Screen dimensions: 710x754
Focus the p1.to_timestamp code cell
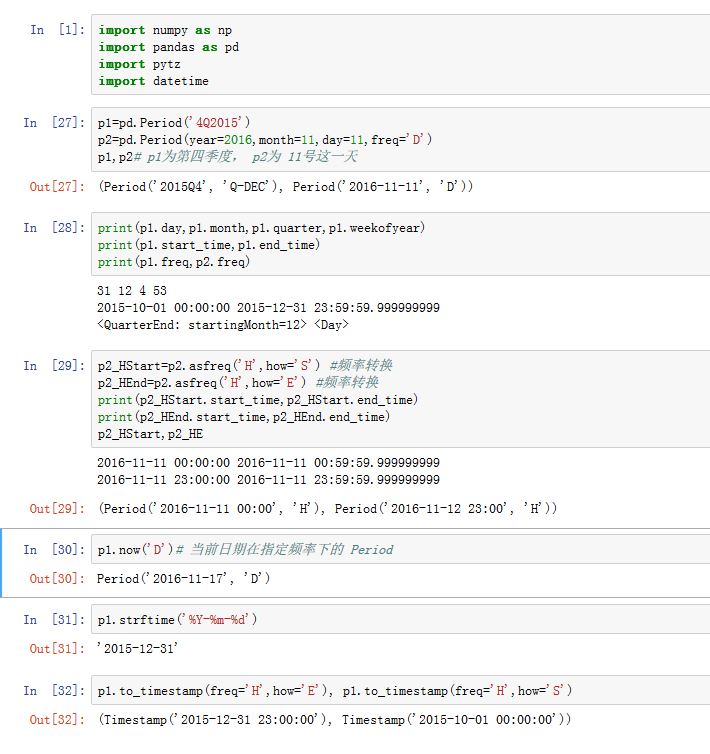400,691
